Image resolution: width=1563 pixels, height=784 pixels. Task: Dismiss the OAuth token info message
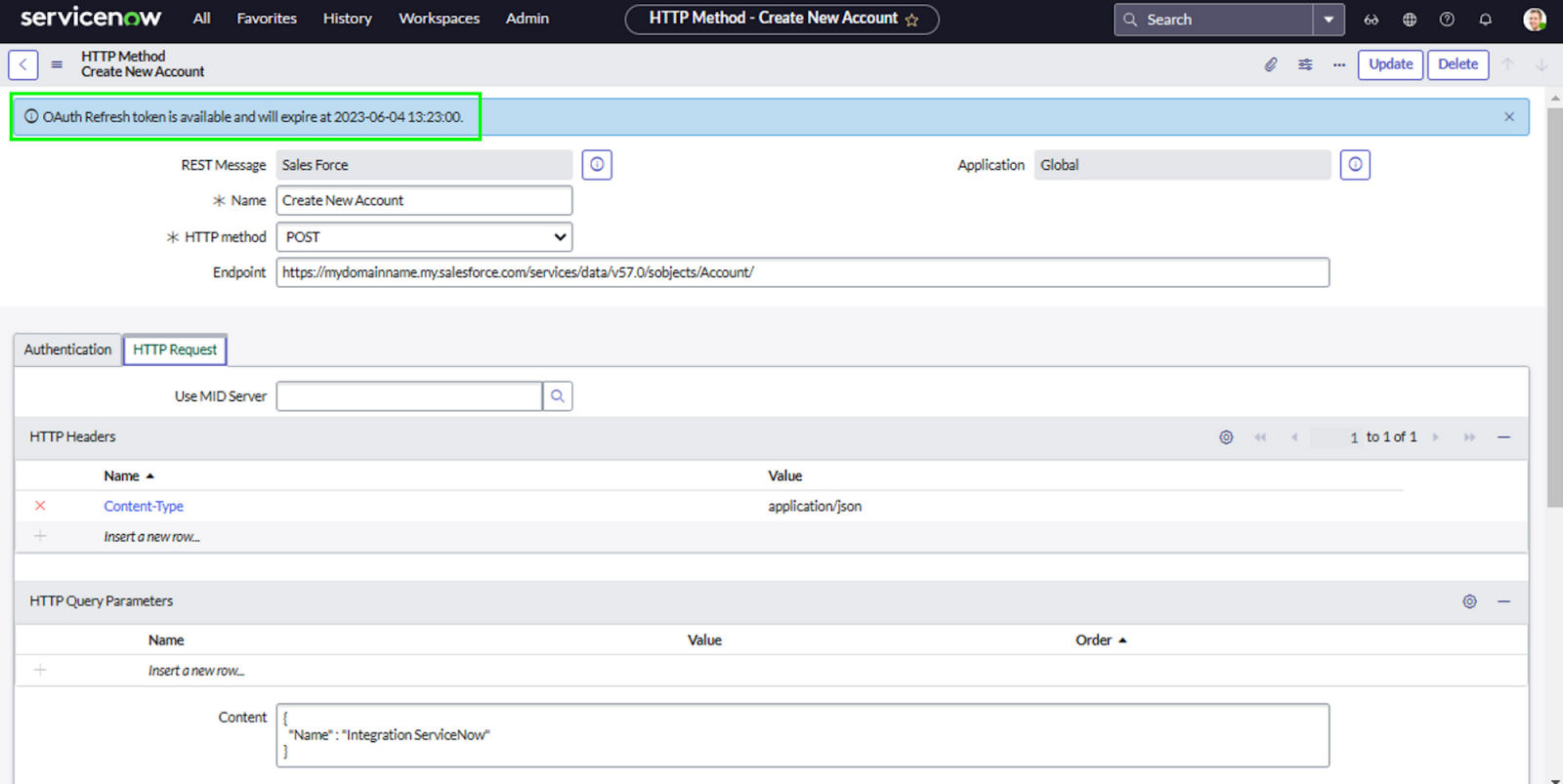click(1509, 116)
